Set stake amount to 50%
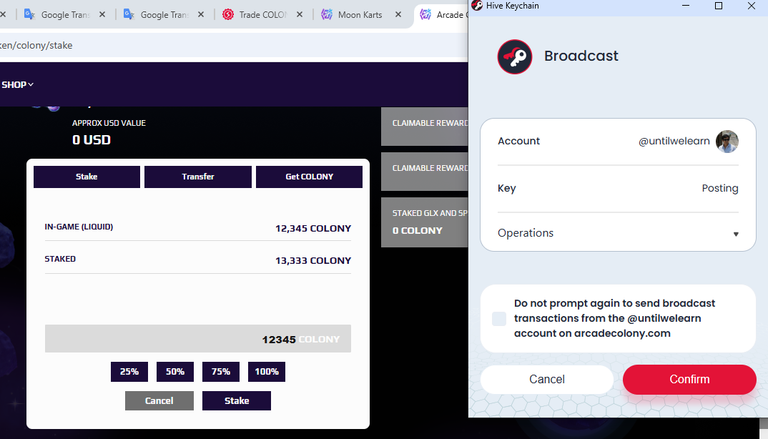 pyautogui.click(x=175, y=372)
